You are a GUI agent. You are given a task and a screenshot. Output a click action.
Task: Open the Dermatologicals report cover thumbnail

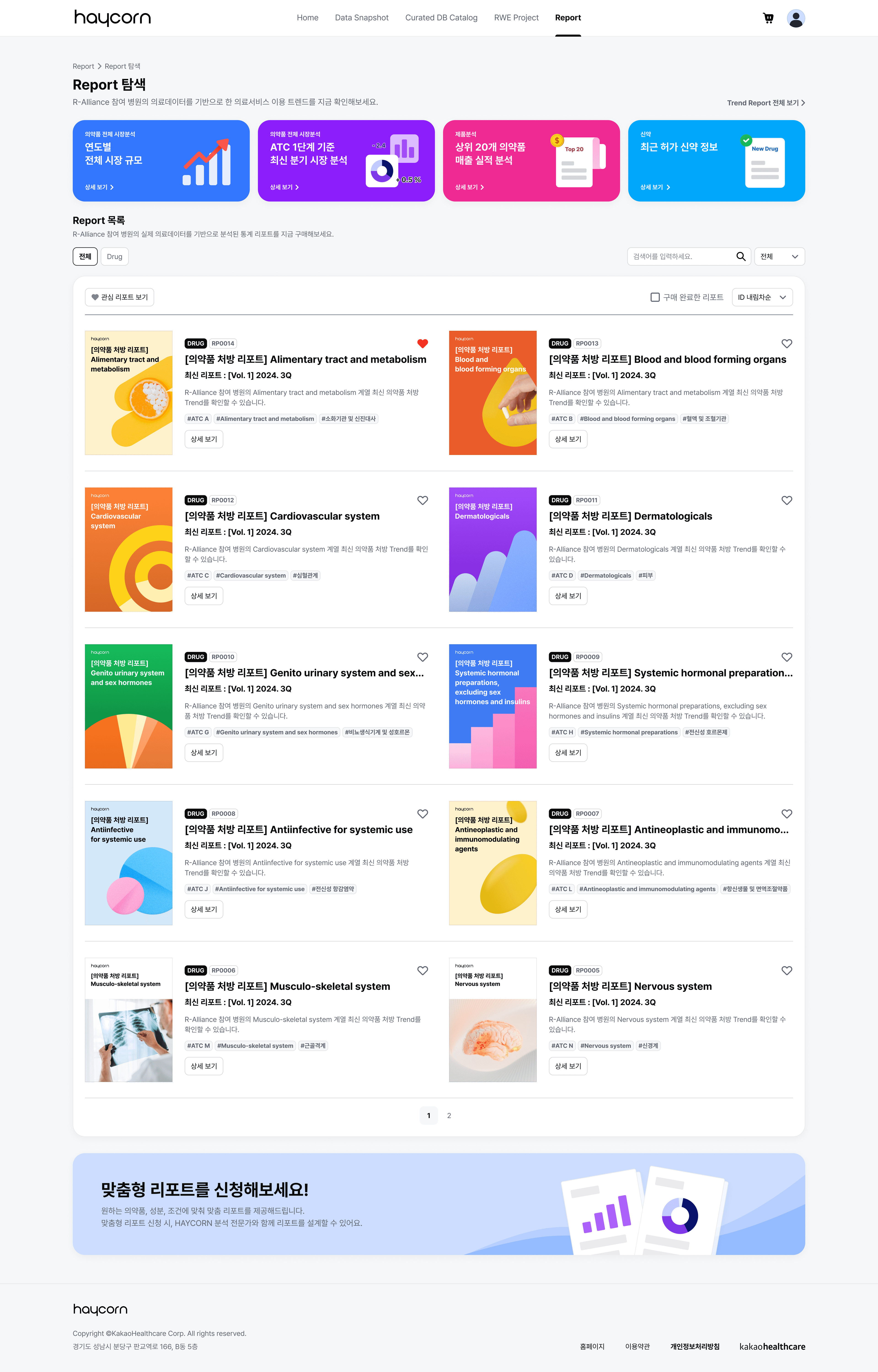[493, 550]
